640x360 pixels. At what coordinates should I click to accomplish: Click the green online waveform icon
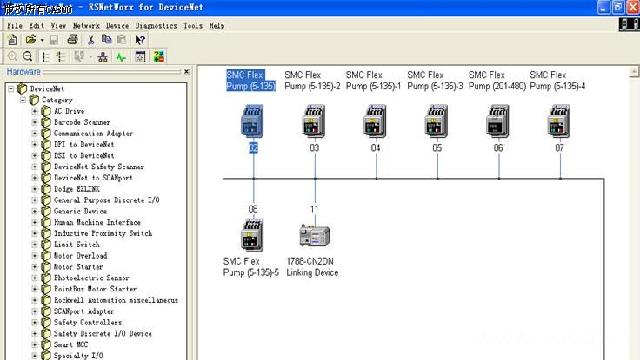[121, 57]
